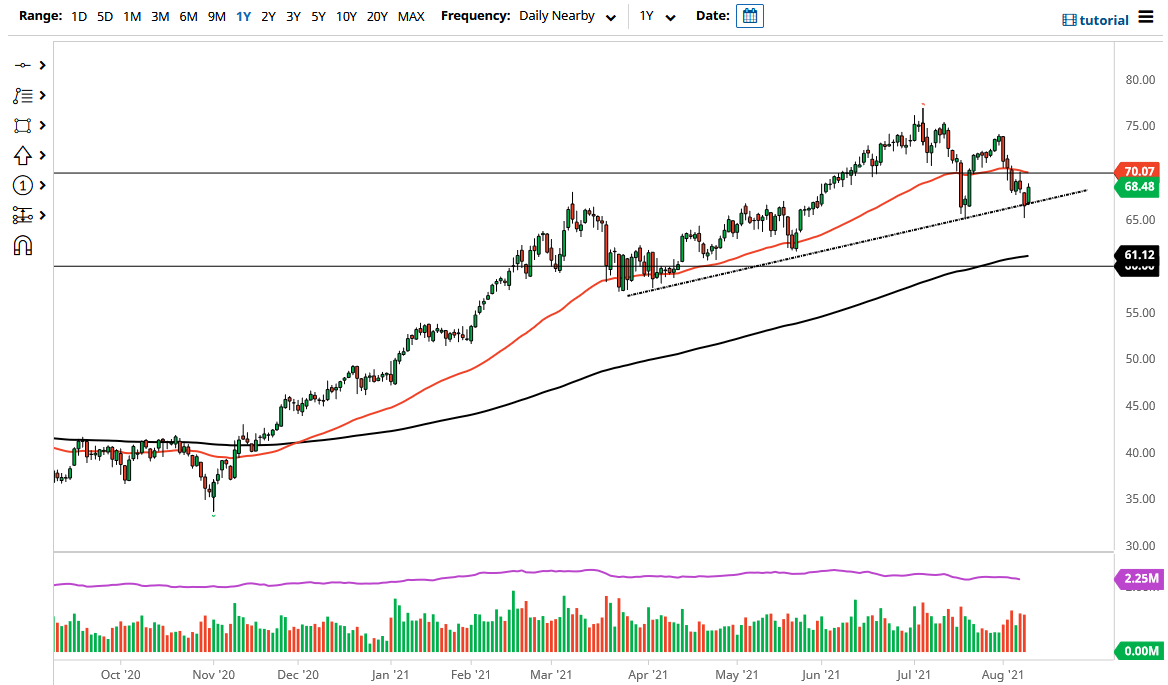Viewport: 1168px width, 685px height.
Task: Switch to the 6M range
Action: pos(188,16)
